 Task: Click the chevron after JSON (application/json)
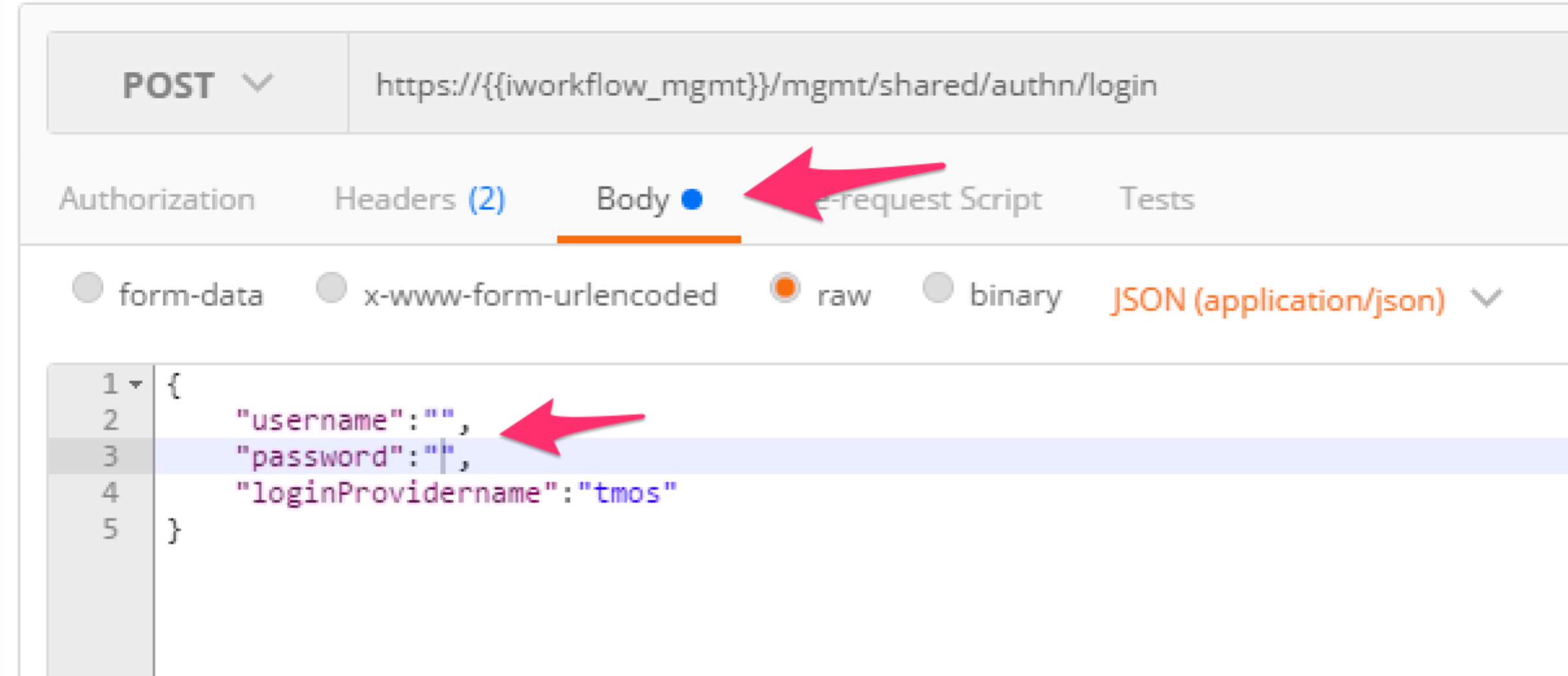click(x=1486, y=299)
